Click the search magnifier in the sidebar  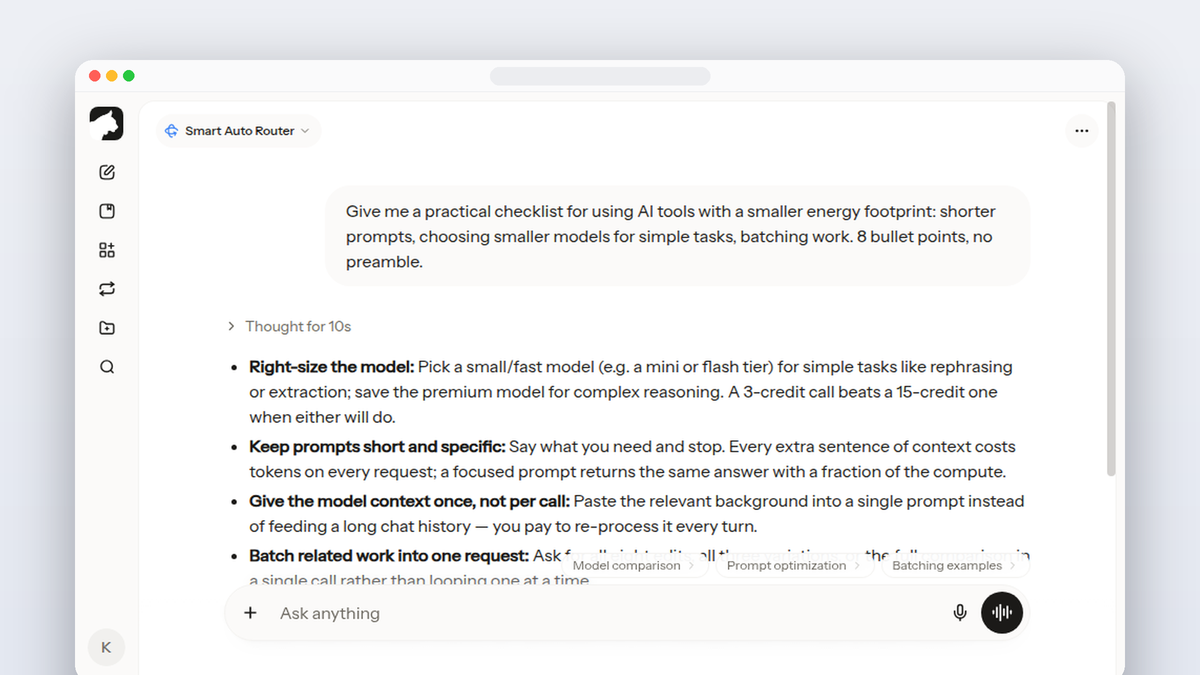tap(107, 367)
